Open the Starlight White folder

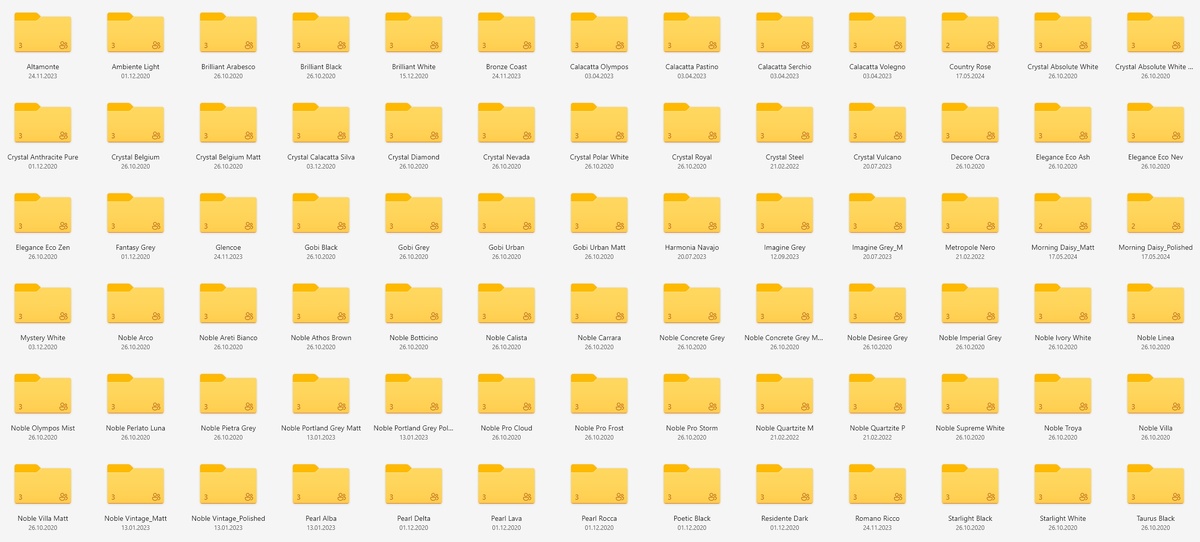tap(1063, 484)
